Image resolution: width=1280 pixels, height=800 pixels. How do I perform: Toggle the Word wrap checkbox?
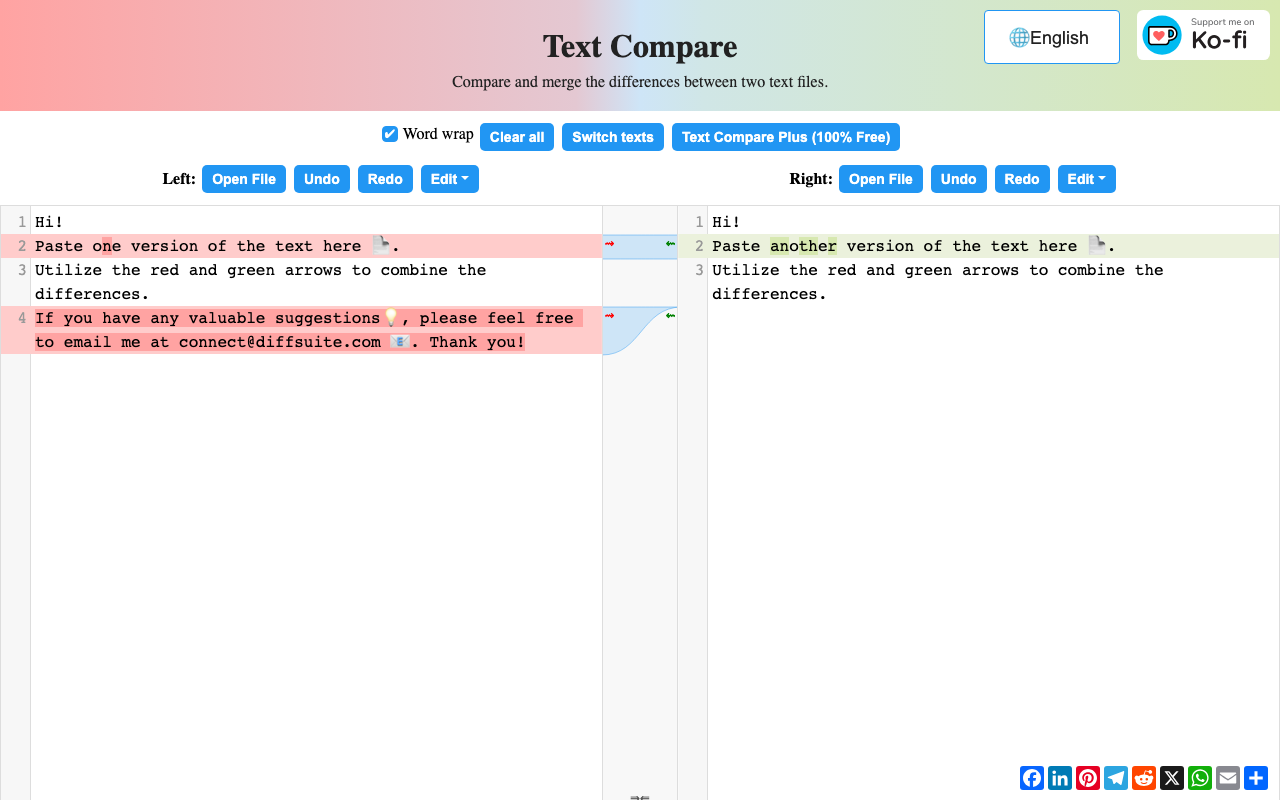point(390,134)
